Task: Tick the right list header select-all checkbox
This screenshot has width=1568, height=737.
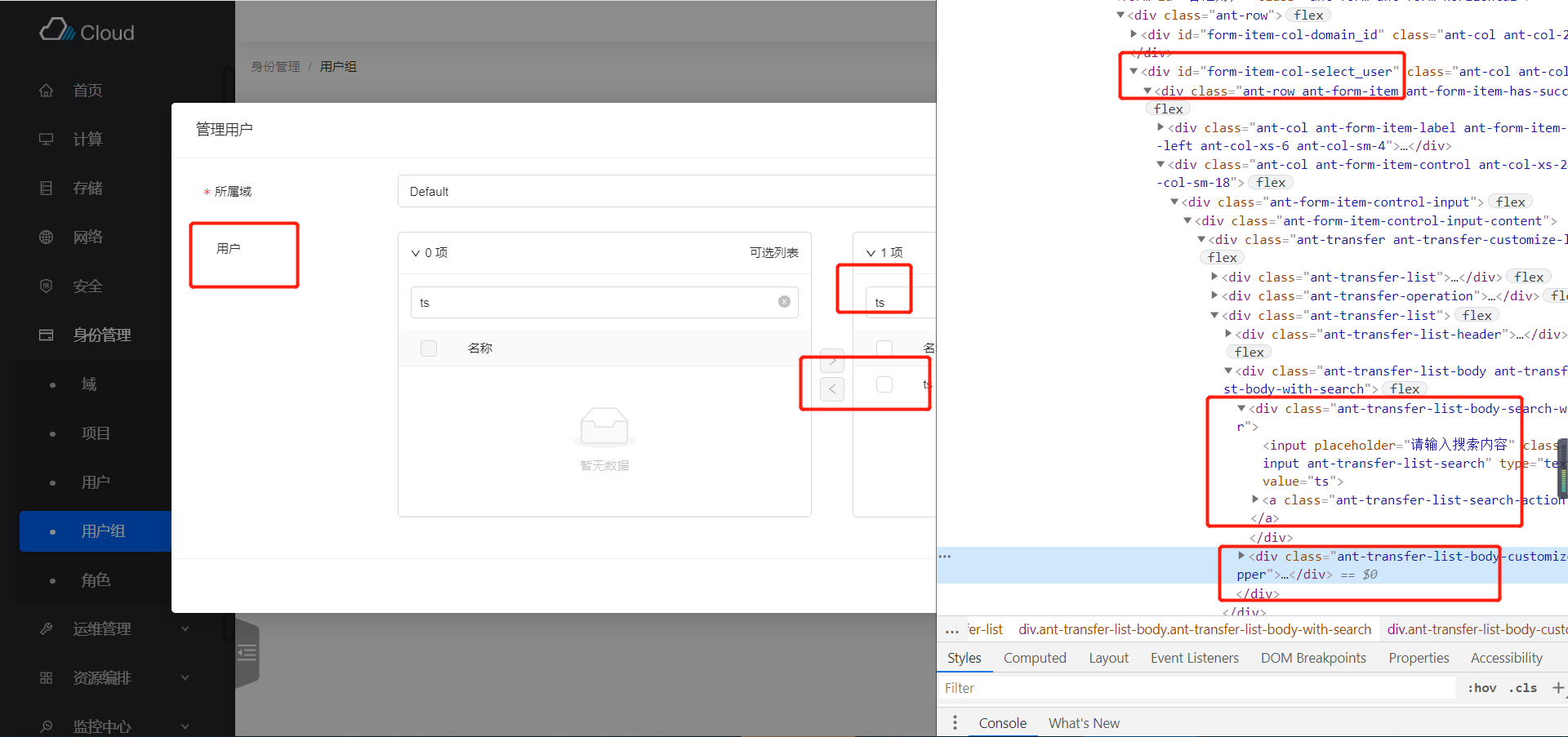Action: click(x=884, y=349)
